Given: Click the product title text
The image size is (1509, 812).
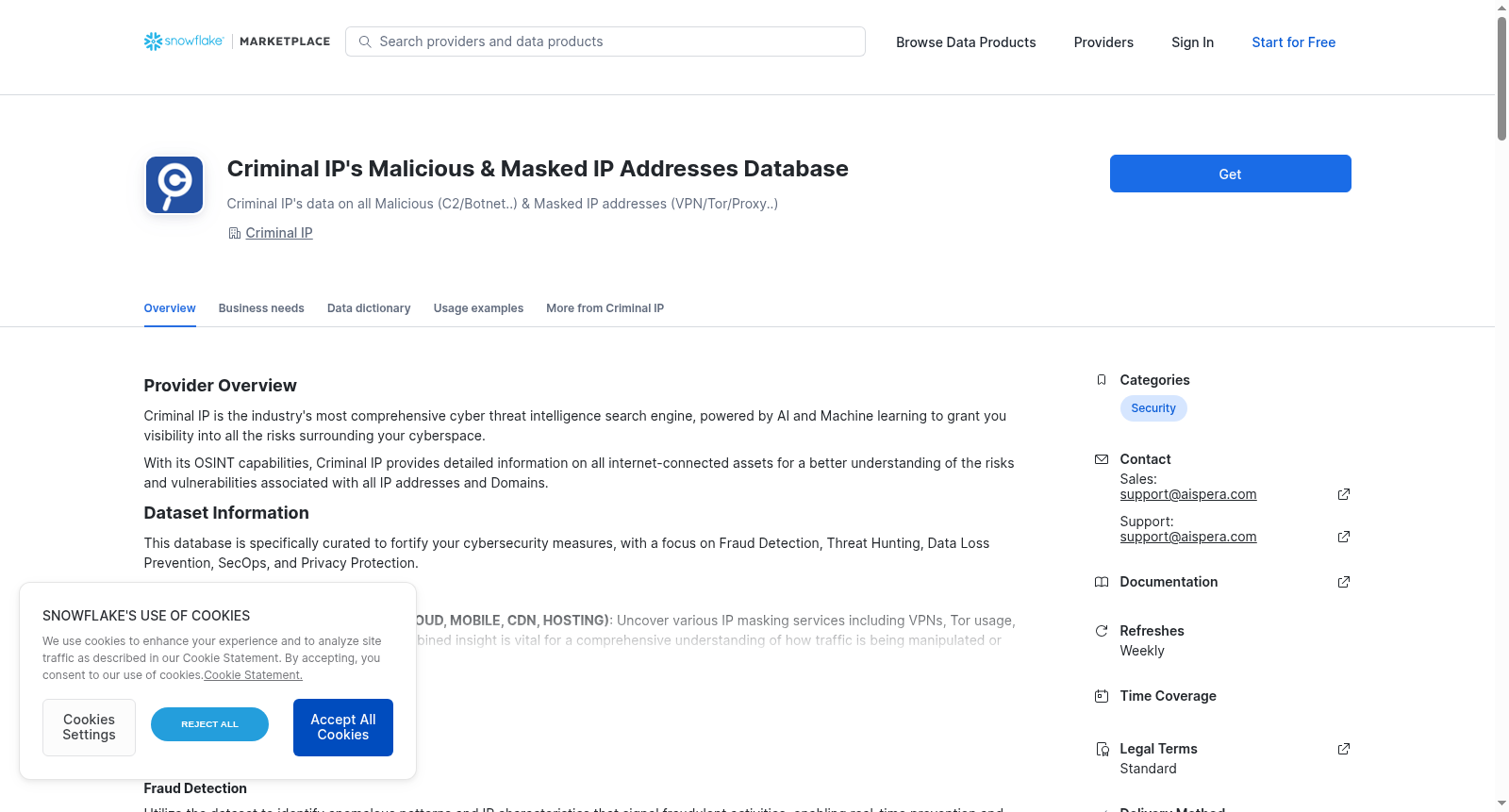Looking at the screenshot, I should point(538,169).
